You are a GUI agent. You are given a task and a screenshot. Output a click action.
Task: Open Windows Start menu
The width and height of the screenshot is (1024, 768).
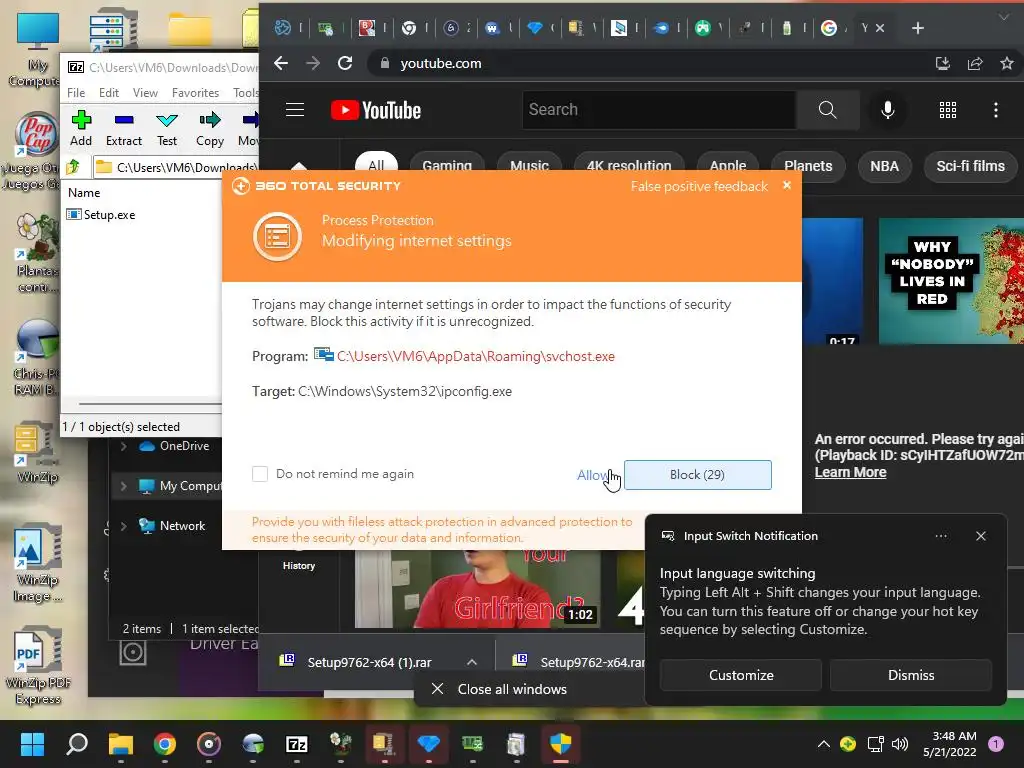click(x=32, y=744)
